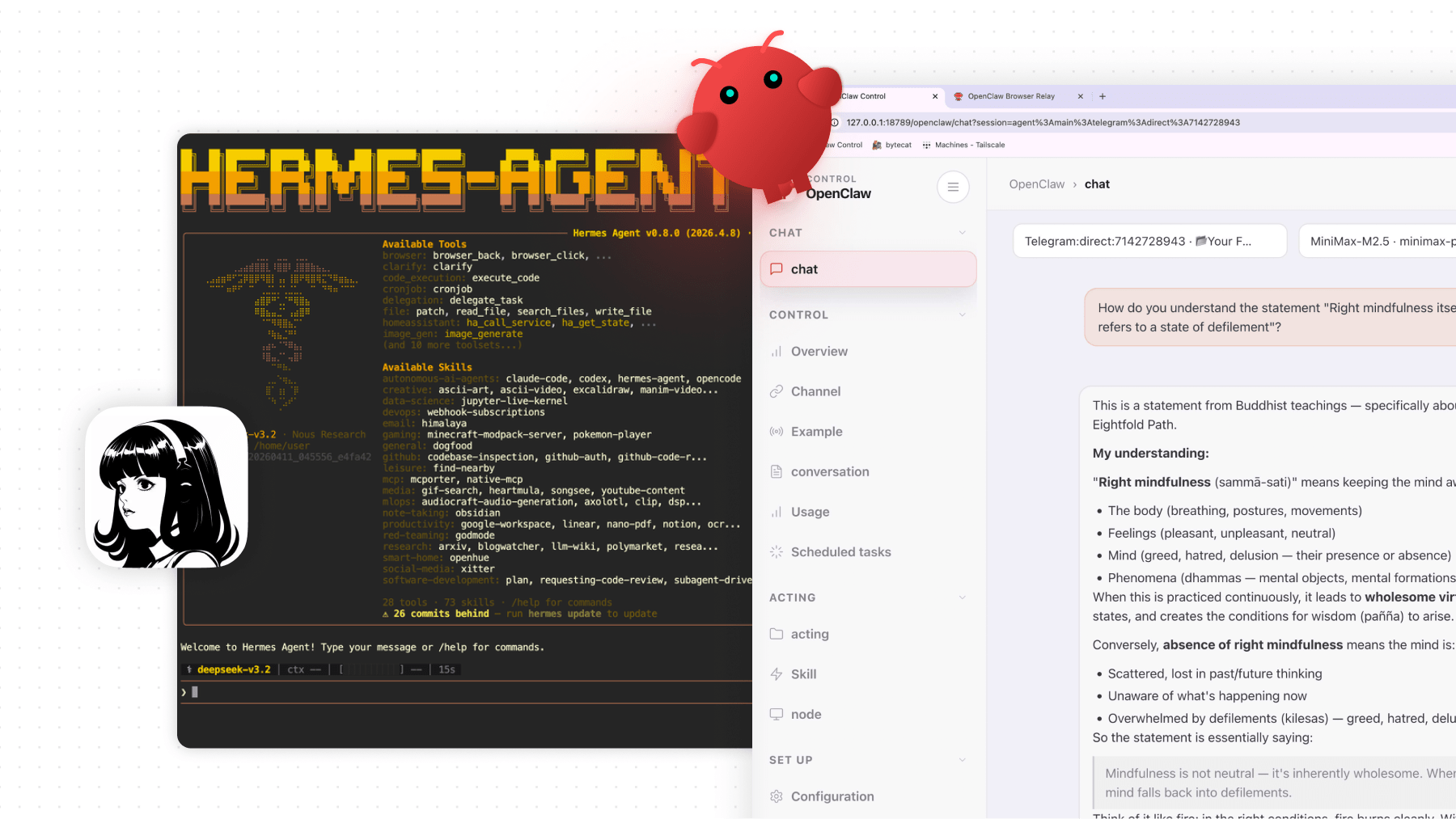
Task: Open the chat item in OpenClaw sidebar
Action: pos(868,269)
